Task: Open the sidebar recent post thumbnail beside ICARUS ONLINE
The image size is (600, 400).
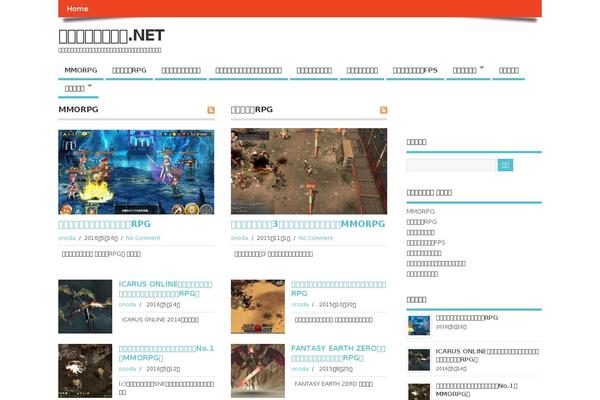Action: click(419, 360)
